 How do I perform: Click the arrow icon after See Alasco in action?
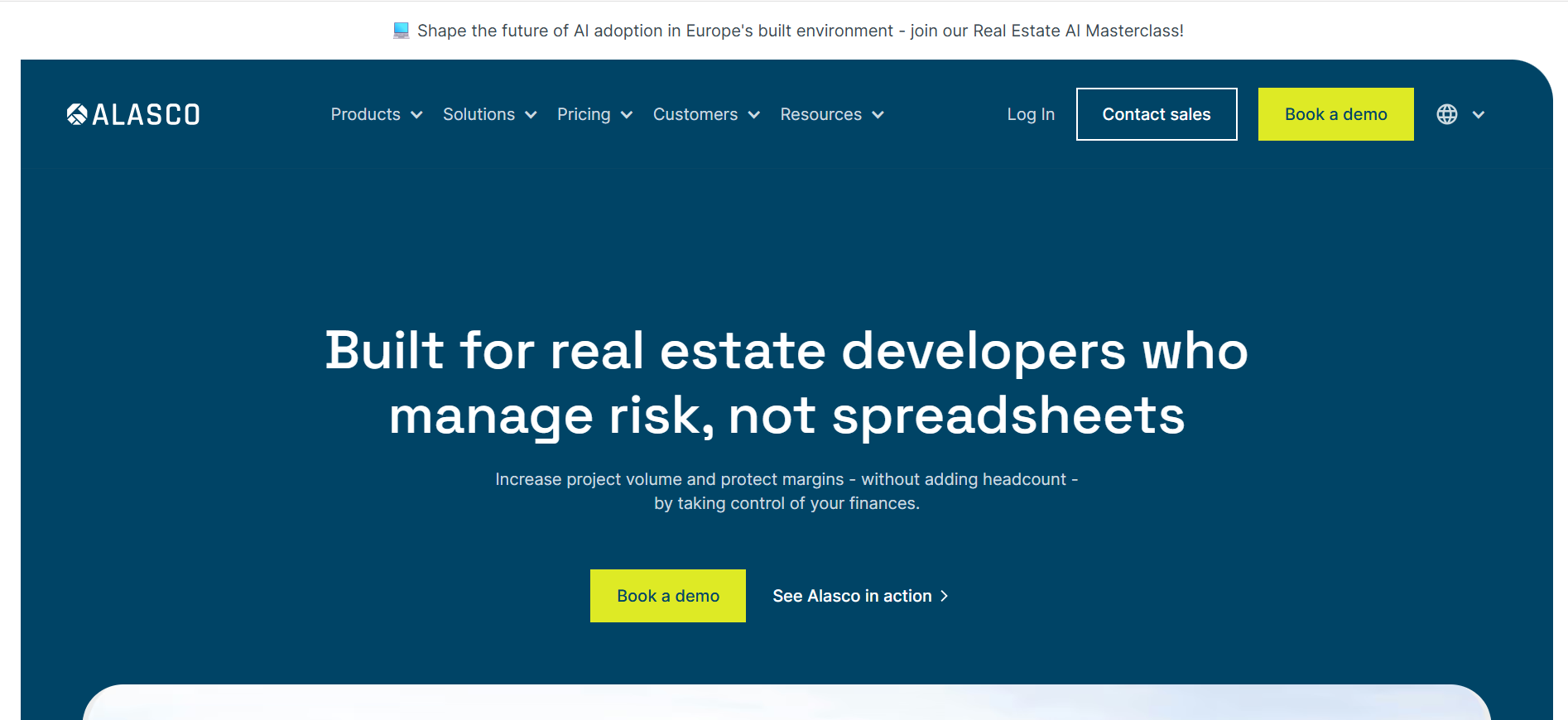click(944, 596)
